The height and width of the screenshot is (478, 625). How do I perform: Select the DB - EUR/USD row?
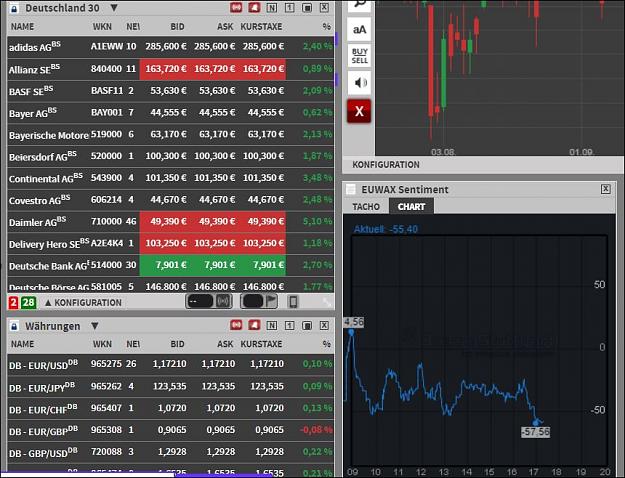pos(171,364)
